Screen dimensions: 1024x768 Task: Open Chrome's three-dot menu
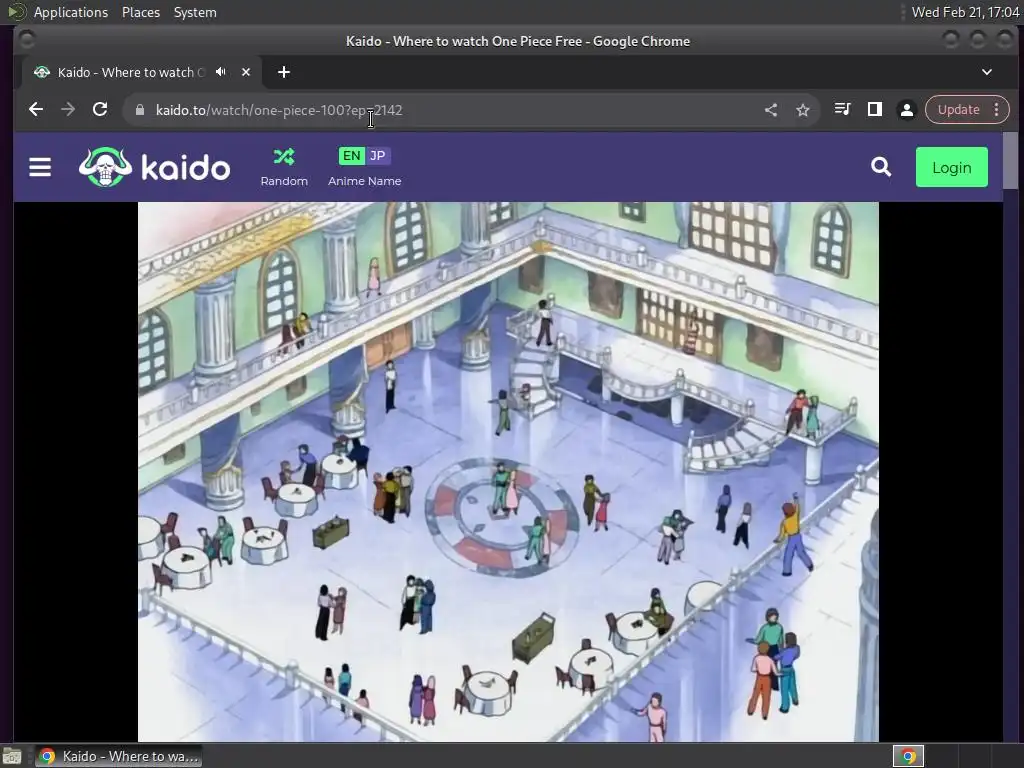point(997,110)
